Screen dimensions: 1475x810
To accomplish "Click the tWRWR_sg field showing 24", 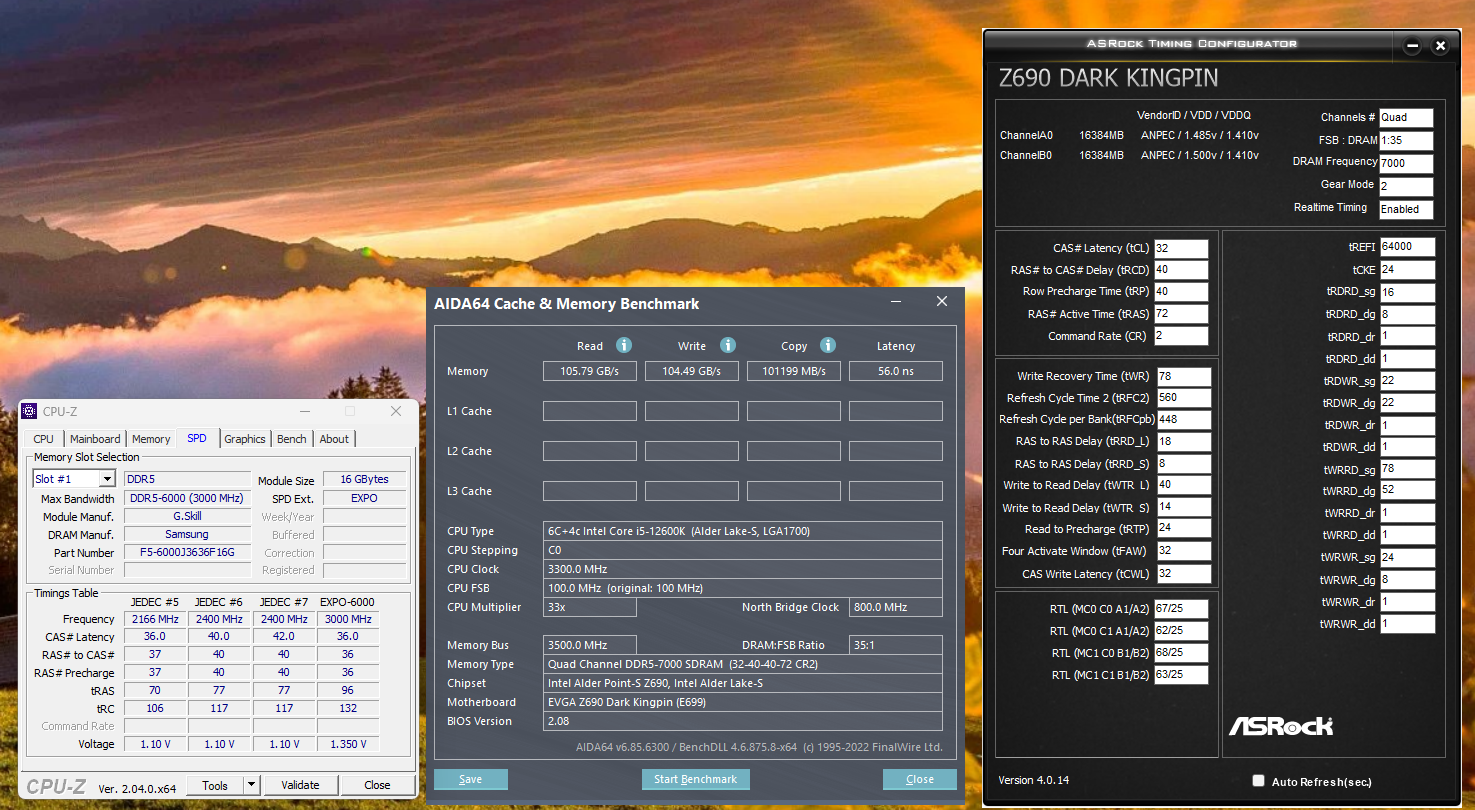I will pyautogui.click(x=1407, y=558).
